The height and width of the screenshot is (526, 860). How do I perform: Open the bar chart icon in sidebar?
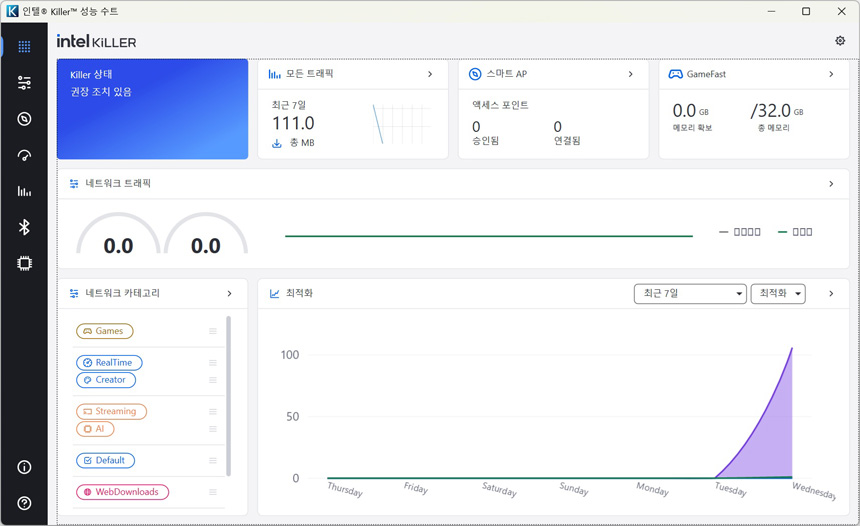[x=24, y=191]
